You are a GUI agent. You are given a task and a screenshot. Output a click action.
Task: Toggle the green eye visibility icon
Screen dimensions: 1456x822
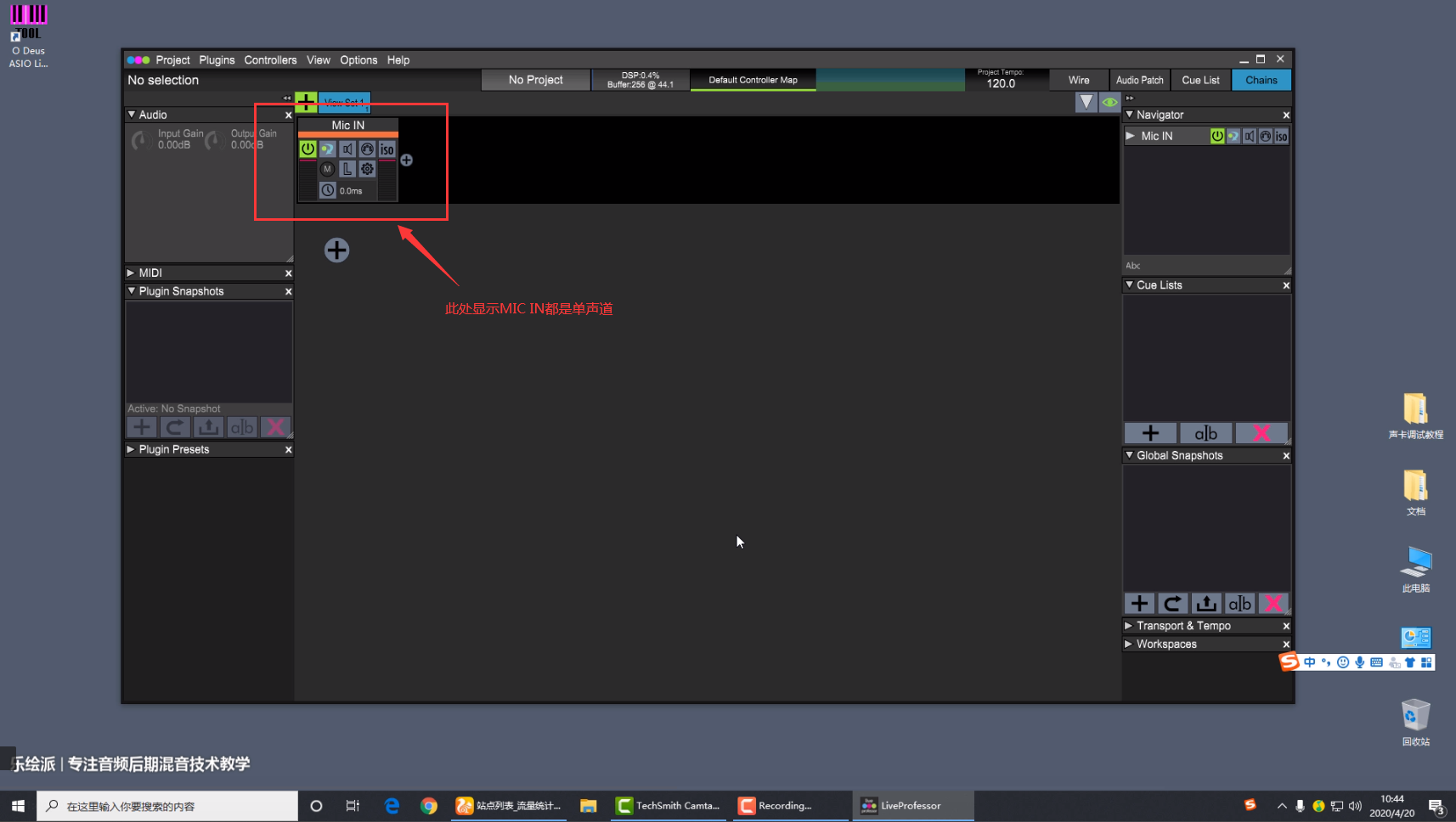pyautogui.click(x=1109, y=103)
